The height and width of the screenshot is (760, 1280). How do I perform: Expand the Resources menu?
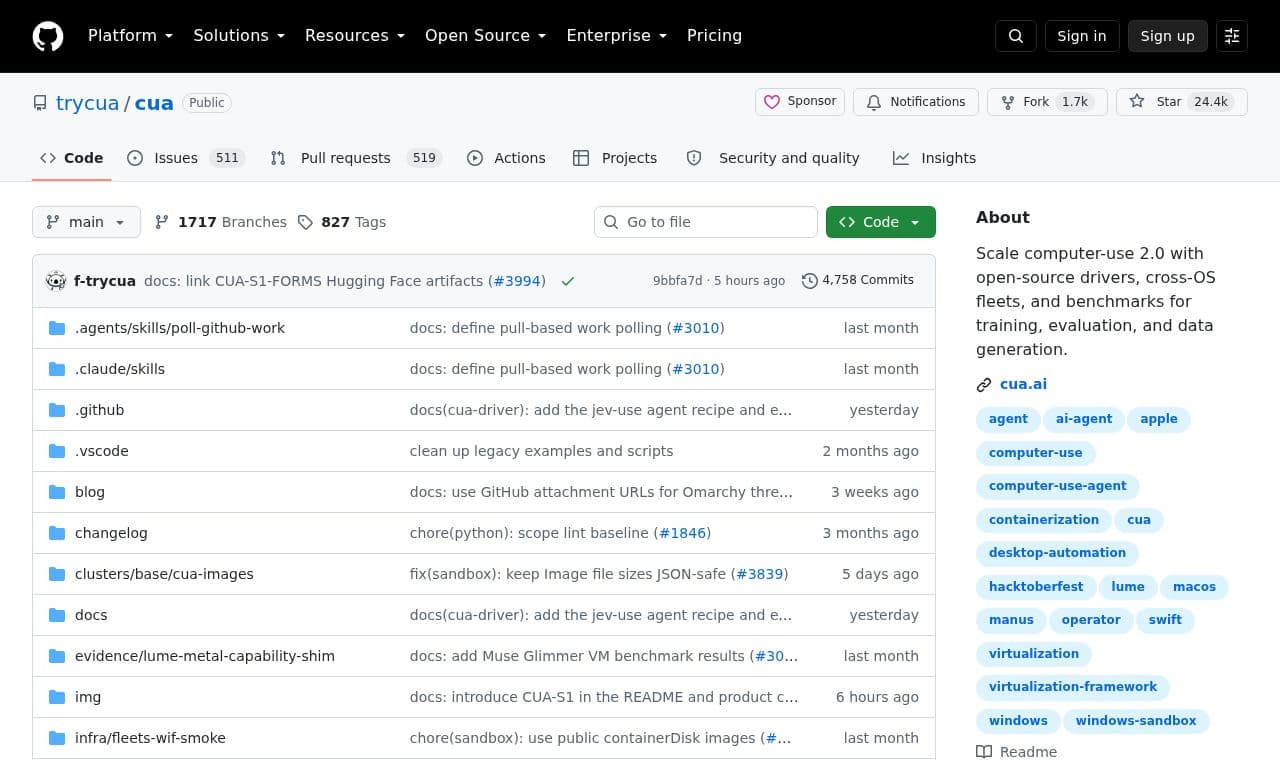pos(355,36)
